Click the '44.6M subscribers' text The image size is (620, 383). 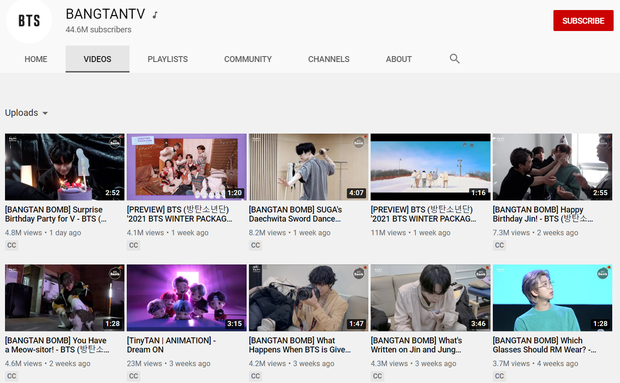98,30
